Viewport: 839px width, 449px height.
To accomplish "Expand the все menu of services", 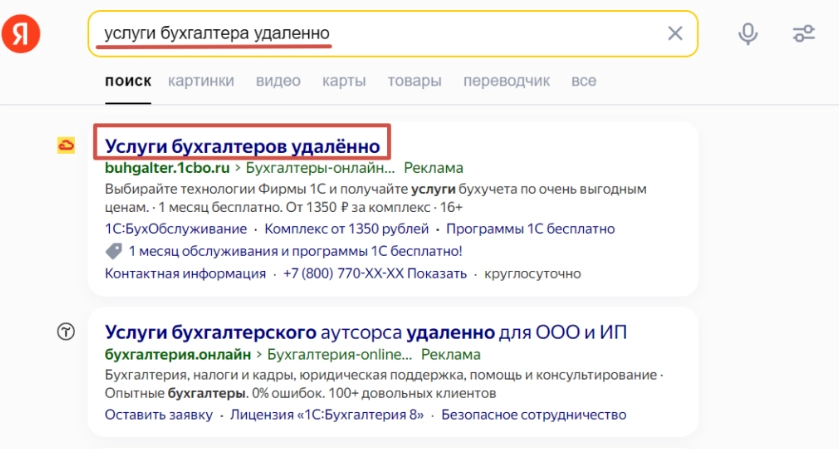I will tap(584, 80).
